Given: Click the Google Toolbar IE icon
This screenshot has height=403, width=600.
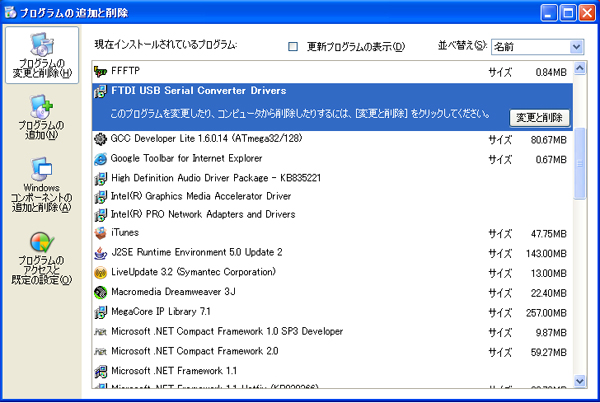Looking at the screenshot, I should (x=100, y=159).
